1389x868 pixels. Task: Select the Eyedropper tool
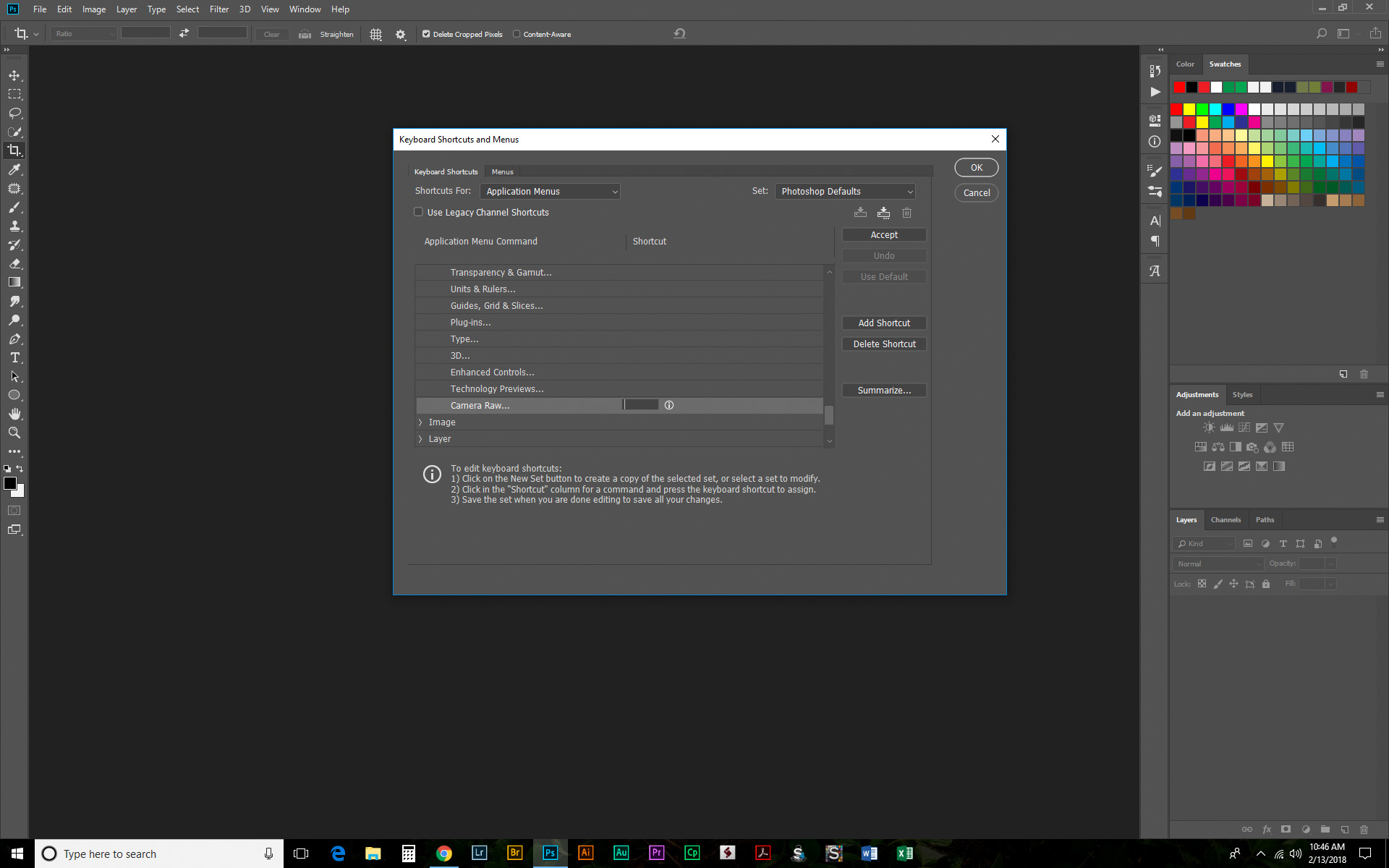pyautogui.click(x=14, y=169)
